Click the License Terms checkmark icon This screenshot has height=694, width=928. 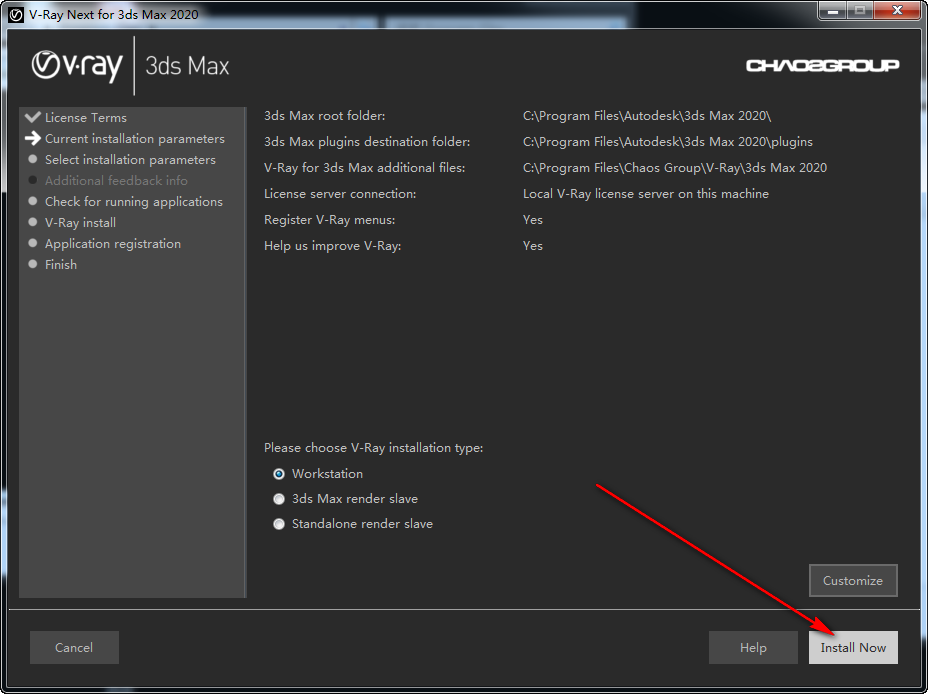coord(33,117)
